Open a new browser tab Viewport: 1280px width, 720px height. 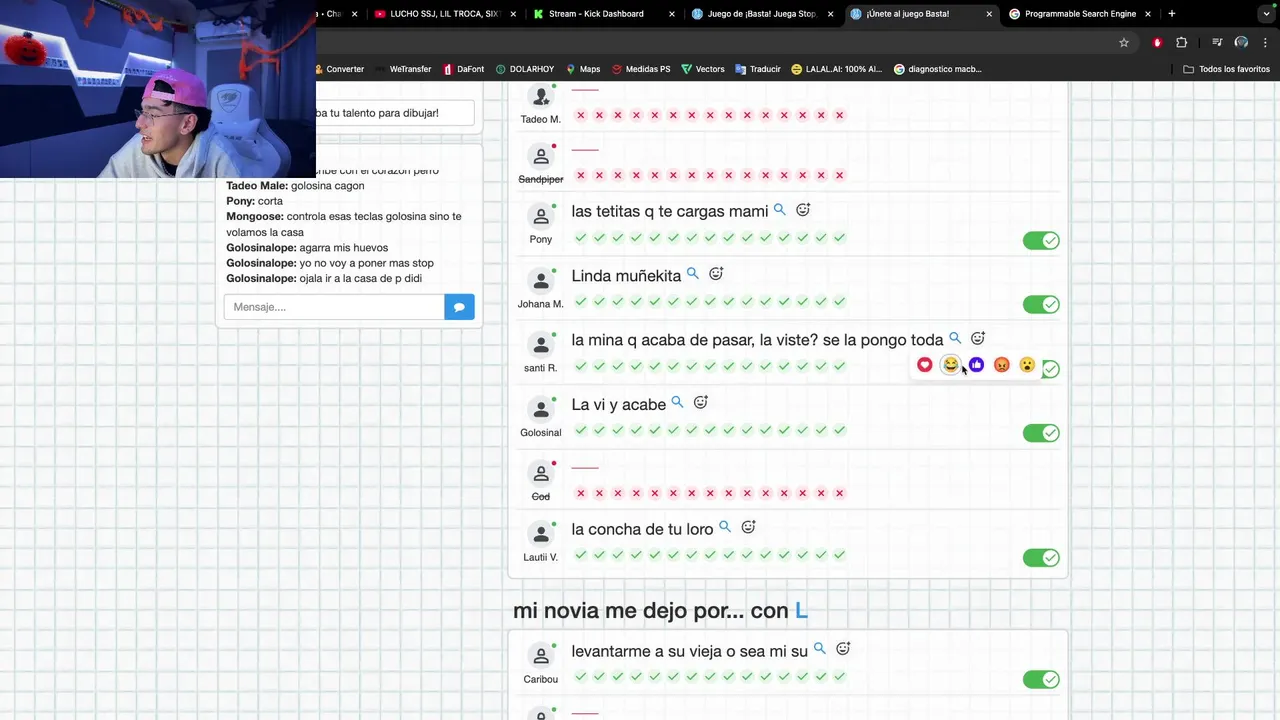click(x=1172, y=14)
